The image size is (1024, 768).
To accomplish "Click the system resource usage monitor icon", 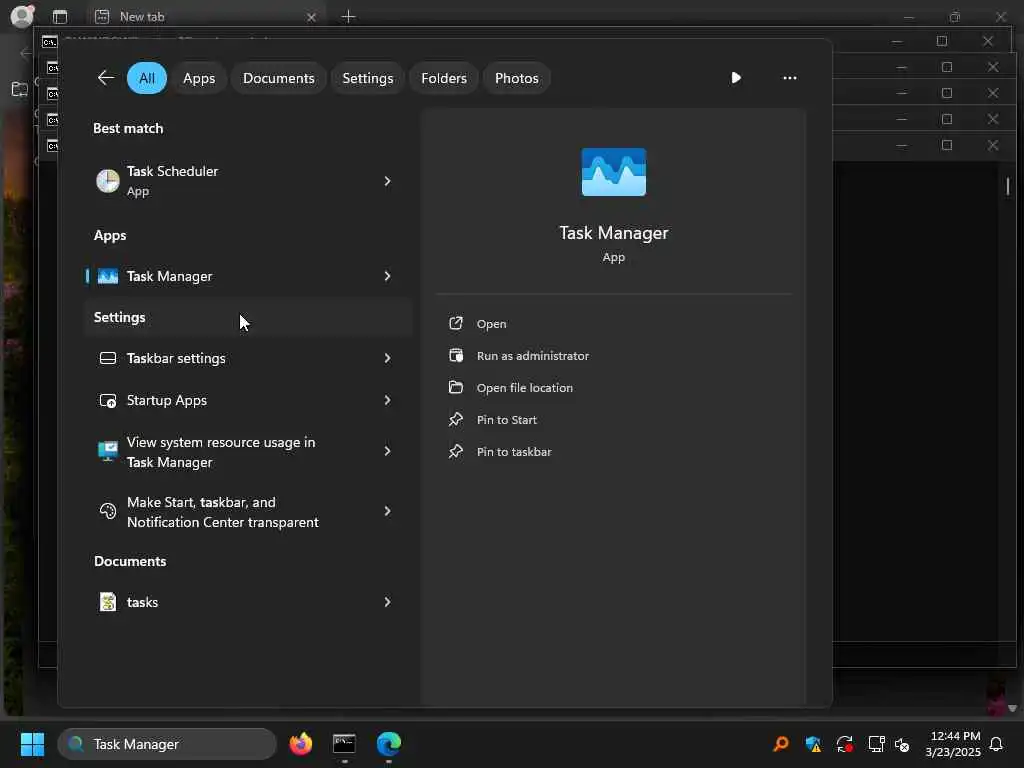I will [108, 451].
